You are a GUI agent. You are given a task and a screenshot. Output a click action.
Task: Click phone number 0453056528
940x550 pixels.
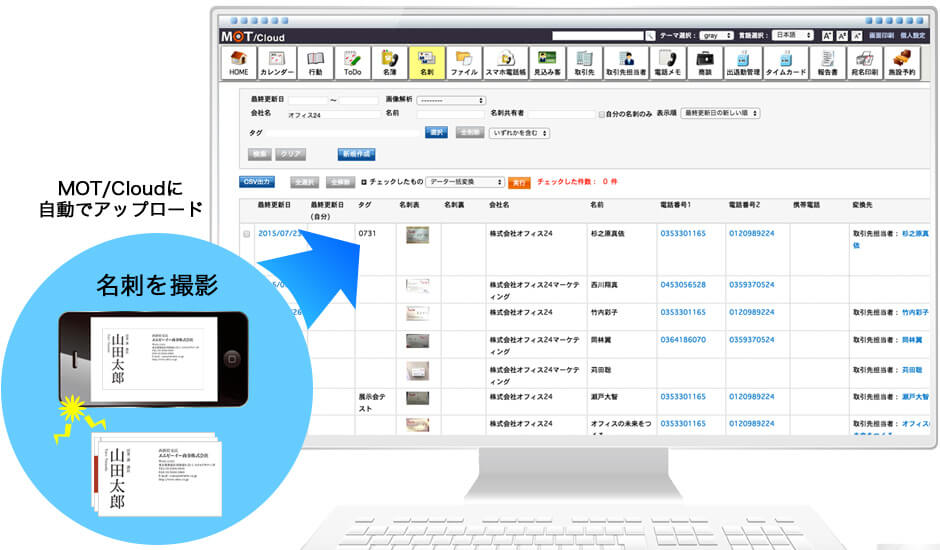683,285
